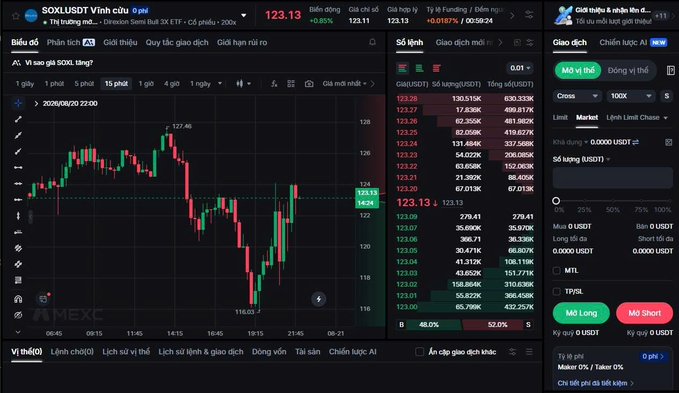Enable the TP/SL checkbox
Viewport: 679px width, 393px height.
pos(556,291)
